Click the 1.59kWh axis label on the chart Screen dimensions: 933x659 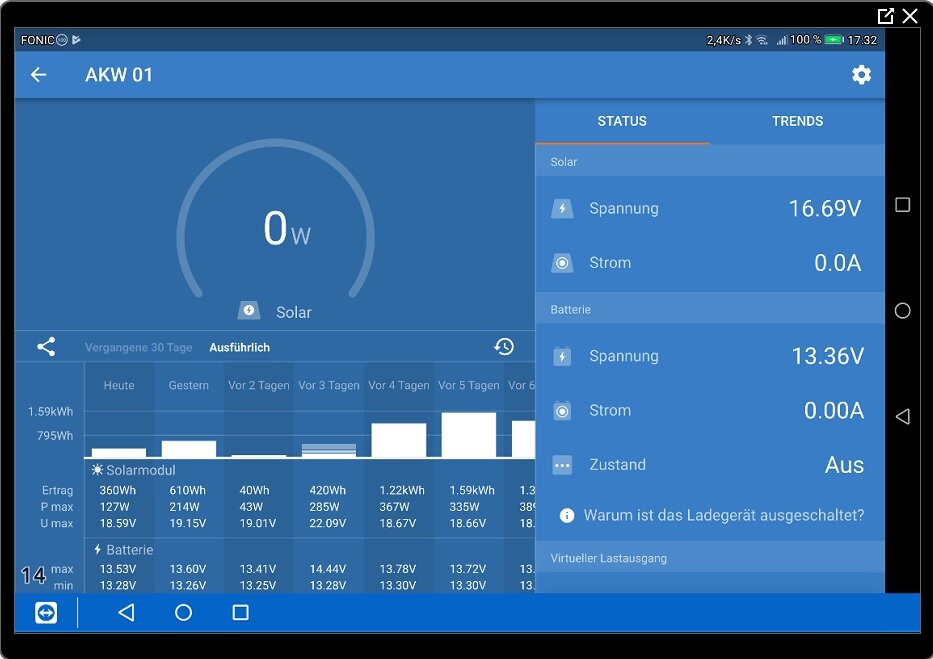(51, 412)
